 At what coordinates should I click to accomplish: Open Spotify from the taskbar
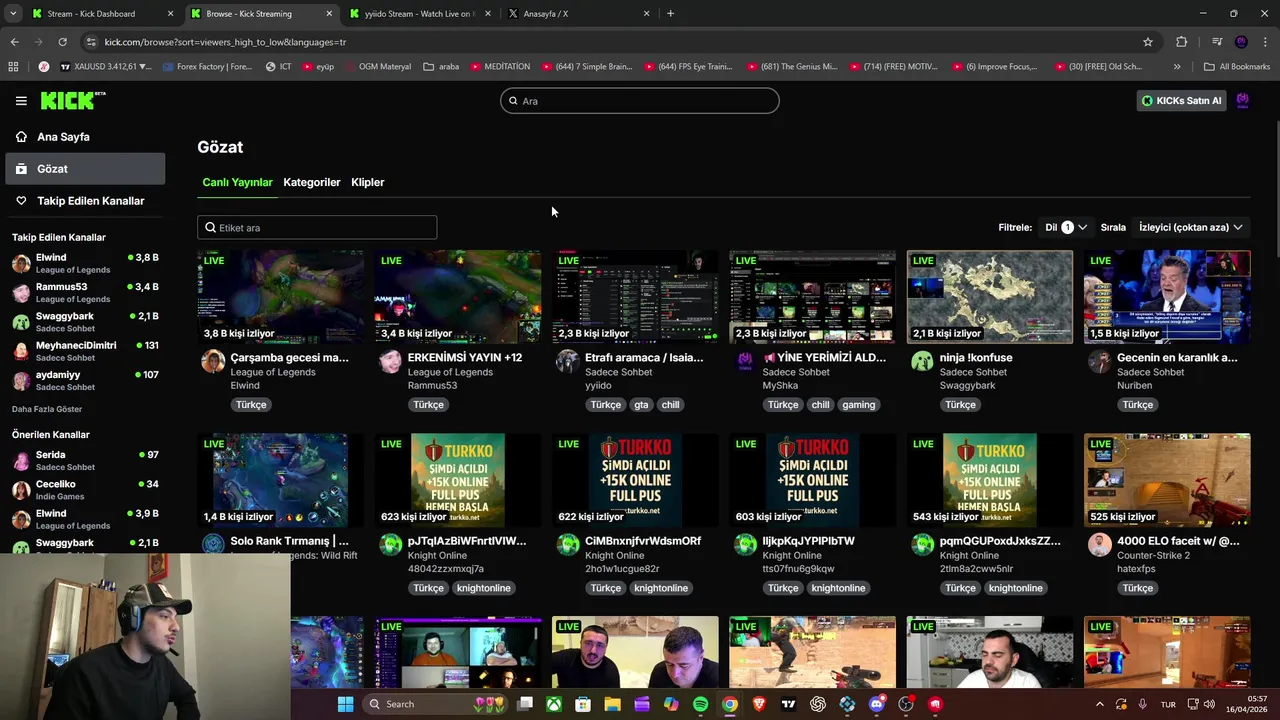[700, 704]
